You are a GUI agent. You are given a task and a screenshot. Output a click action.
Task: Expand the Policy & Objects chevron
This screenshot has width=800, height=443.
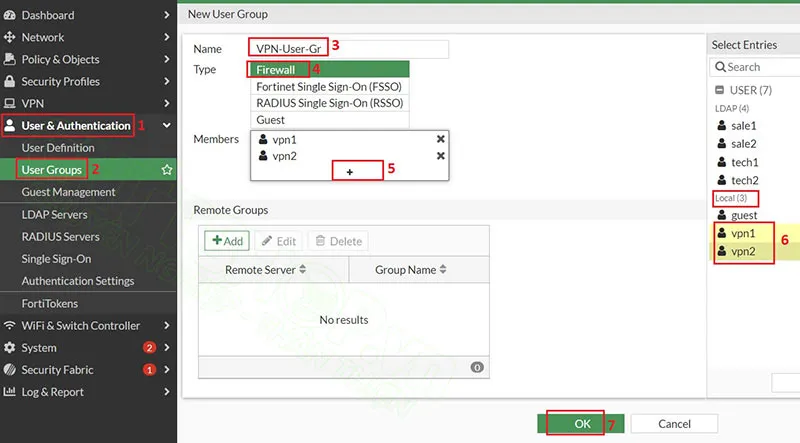click(x=166, y=59)
